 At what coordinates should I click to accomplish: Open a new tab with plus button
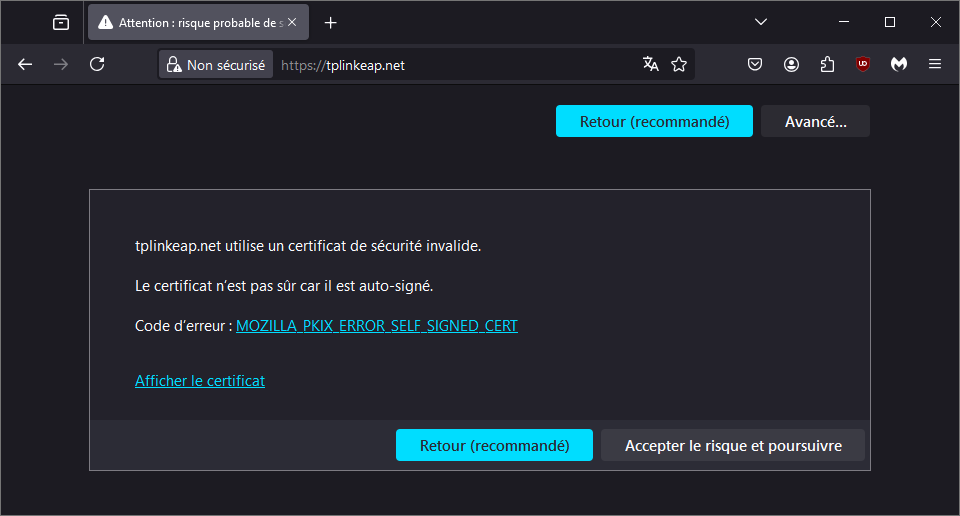click(331, 23)
